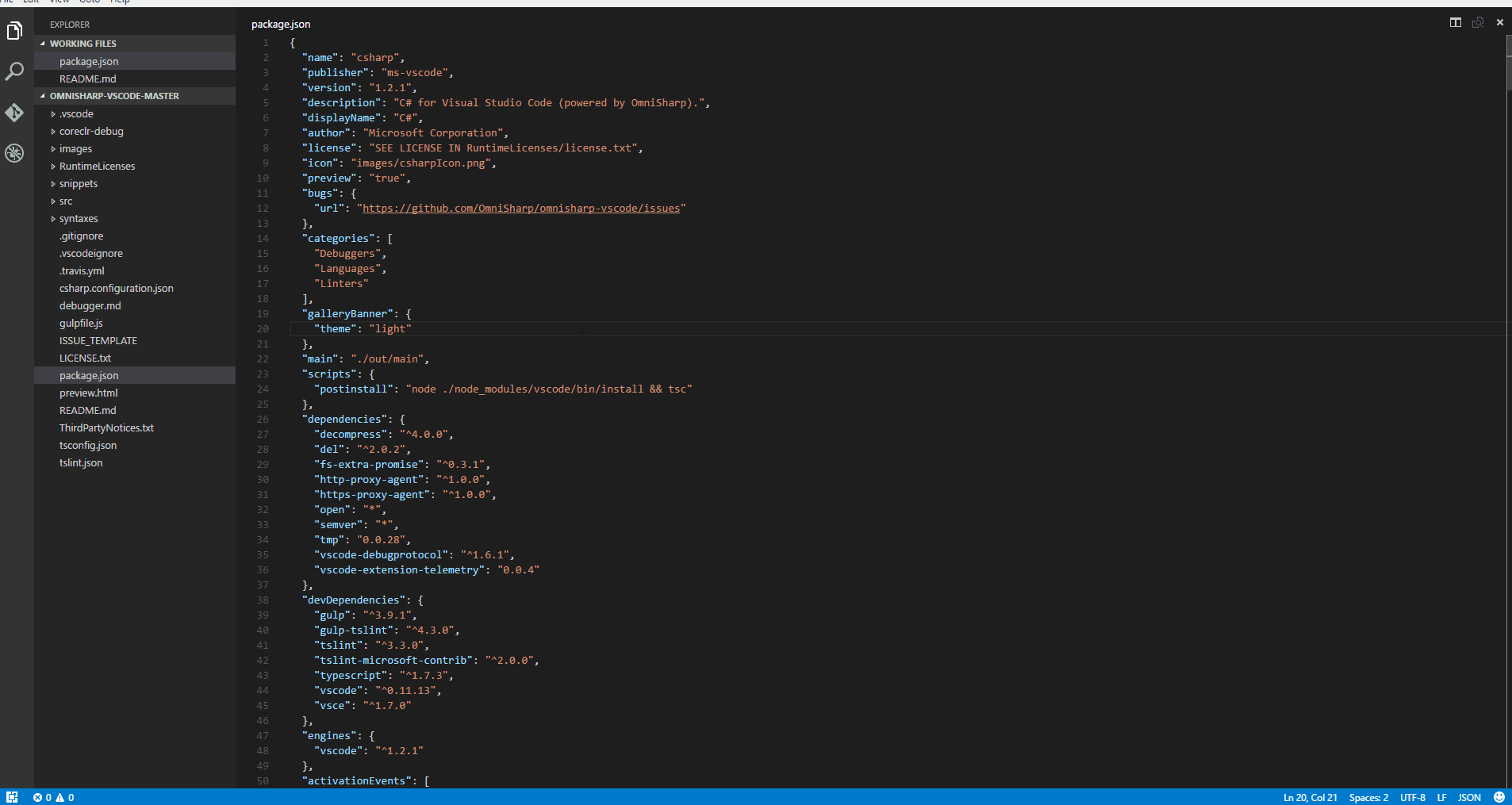Open the Git source control view
This screenshot has height=805, width=1512.
pyautogui.click(x=14, y=113)
